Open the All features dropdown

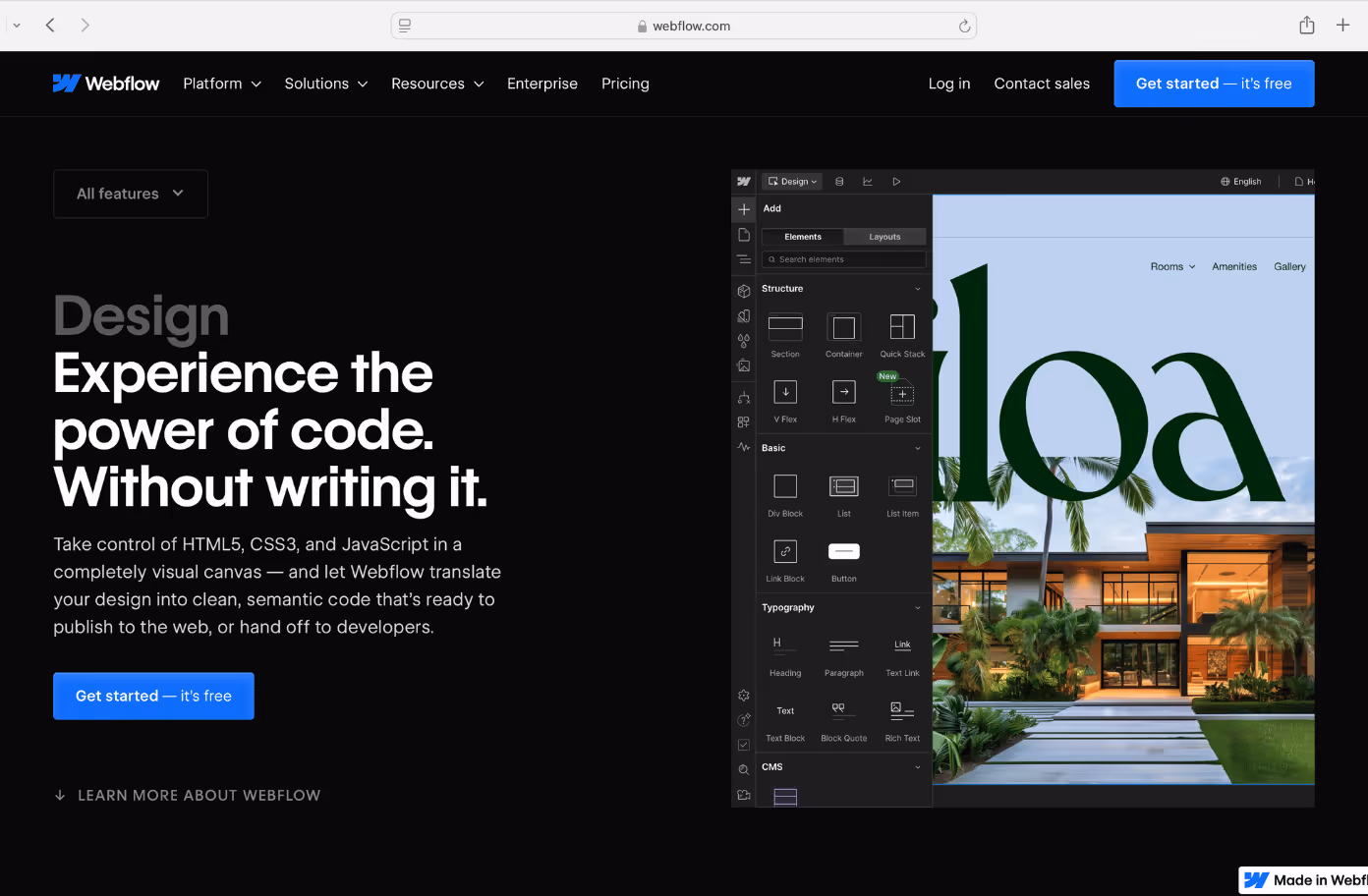(x=130, y=194)
